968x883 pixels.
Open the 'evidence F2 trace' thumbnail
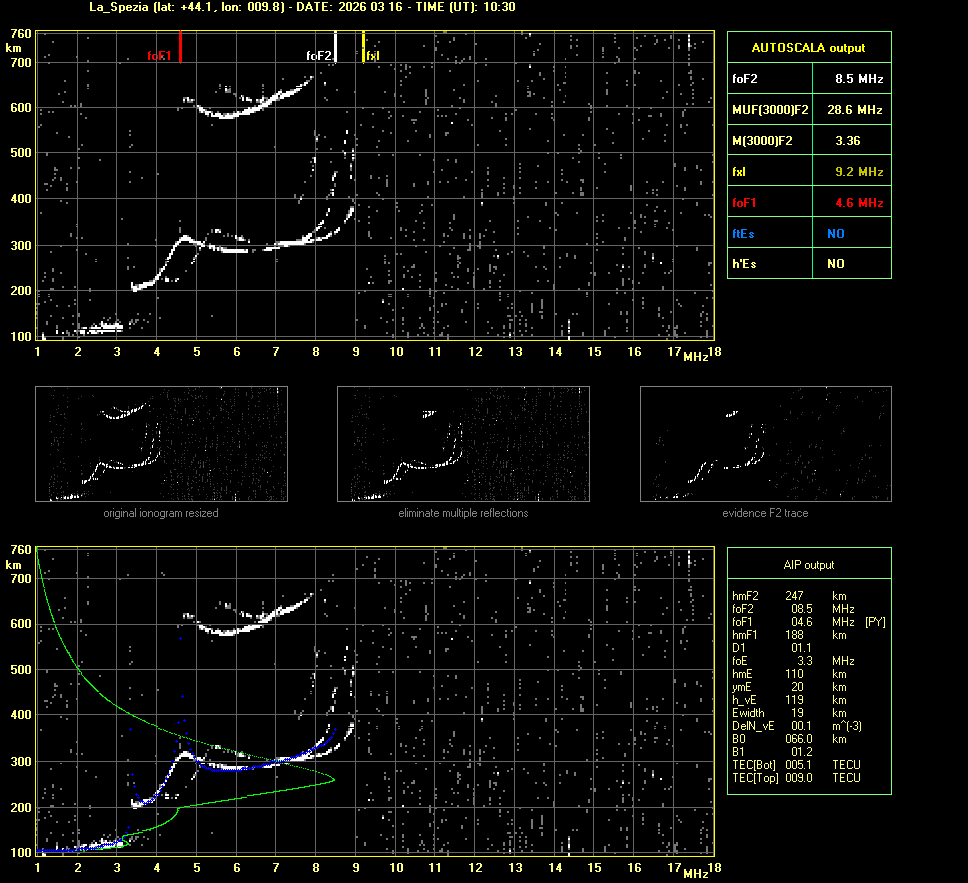pos(765,444)
